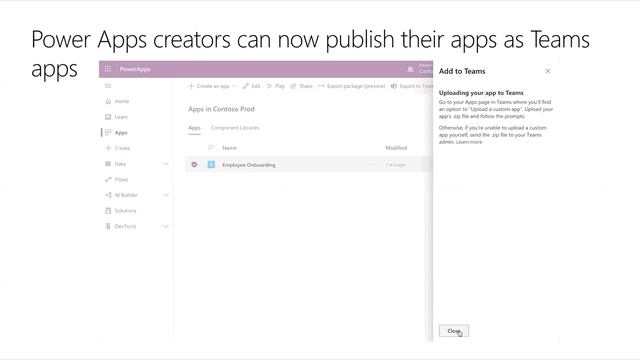
Task: Click the list view type column icon
Action: coord(211,147)
